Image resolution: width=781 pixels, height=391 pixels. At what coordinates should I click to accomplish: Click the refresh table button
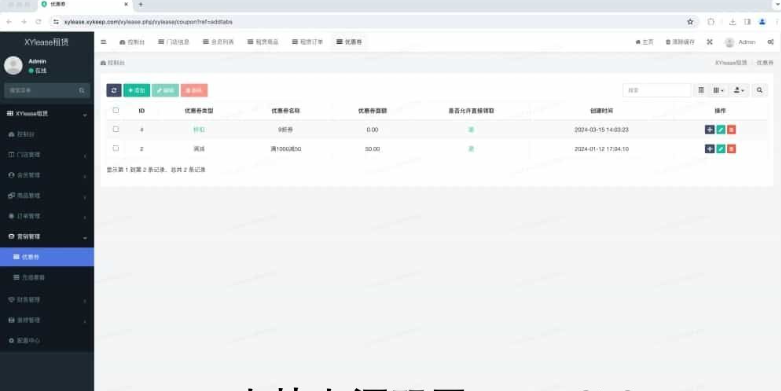click(114, 90)
